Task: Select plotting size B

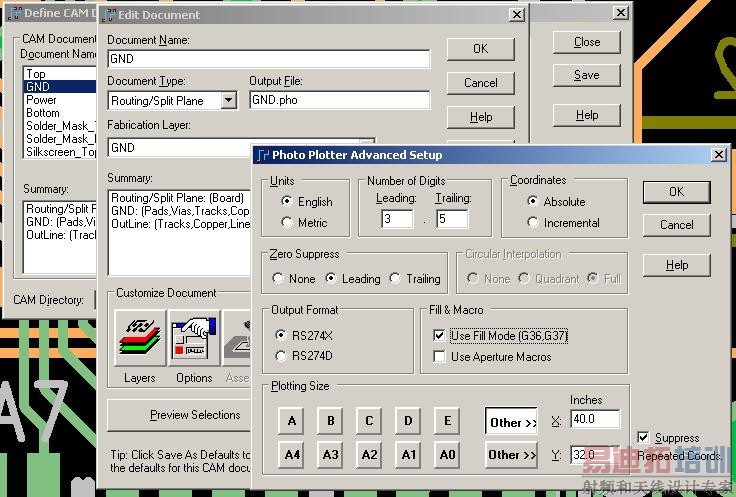Action: tap(330, 421)
